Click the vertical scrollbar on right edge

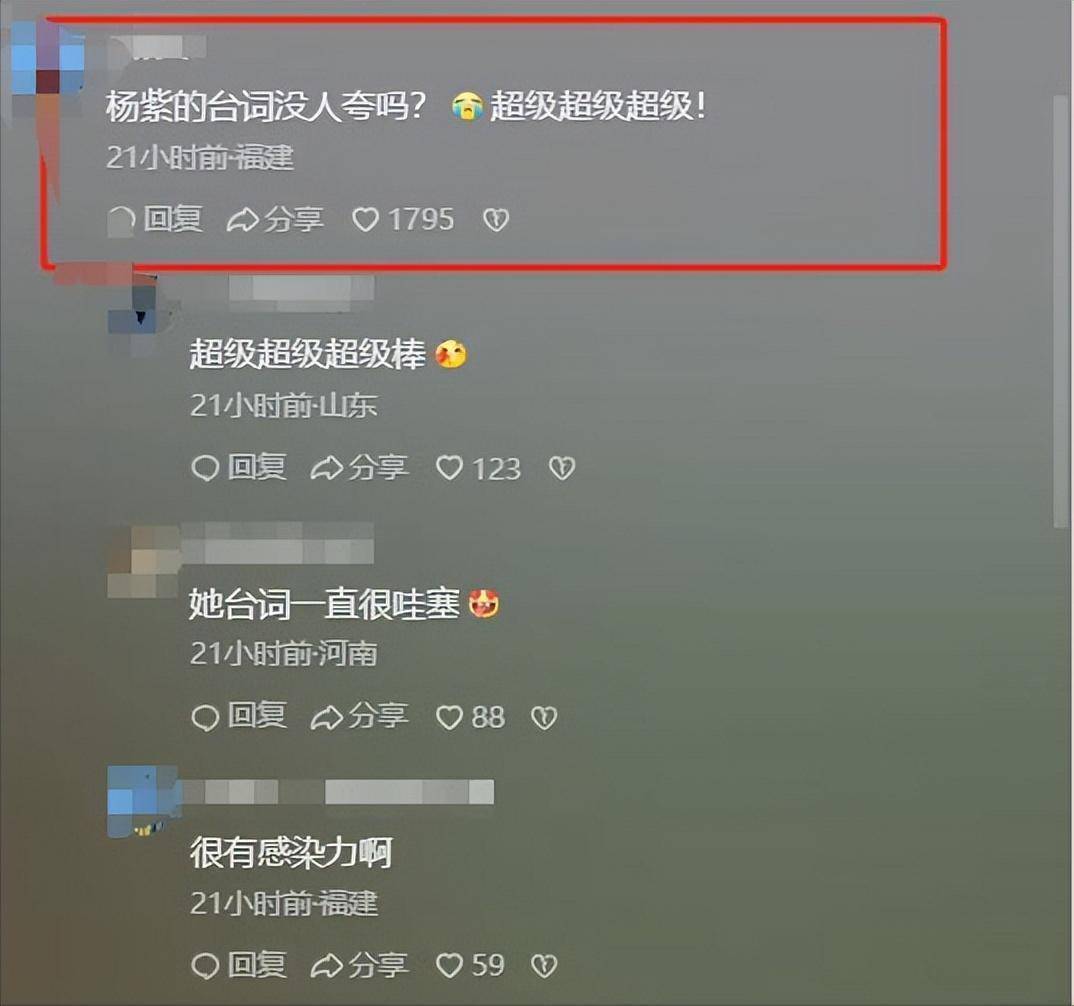[1060, 312]
